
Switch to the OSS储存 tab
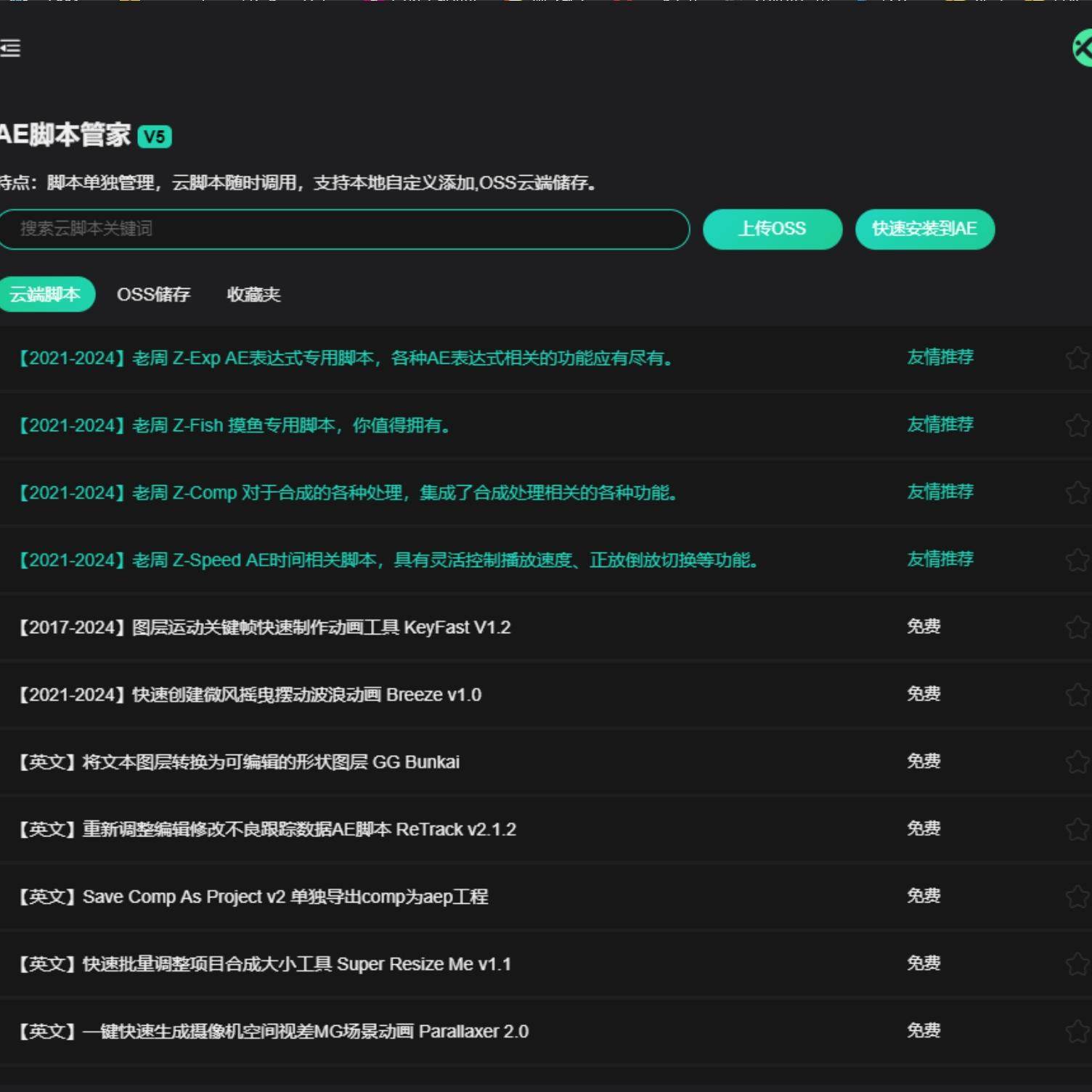coord(154,294)
